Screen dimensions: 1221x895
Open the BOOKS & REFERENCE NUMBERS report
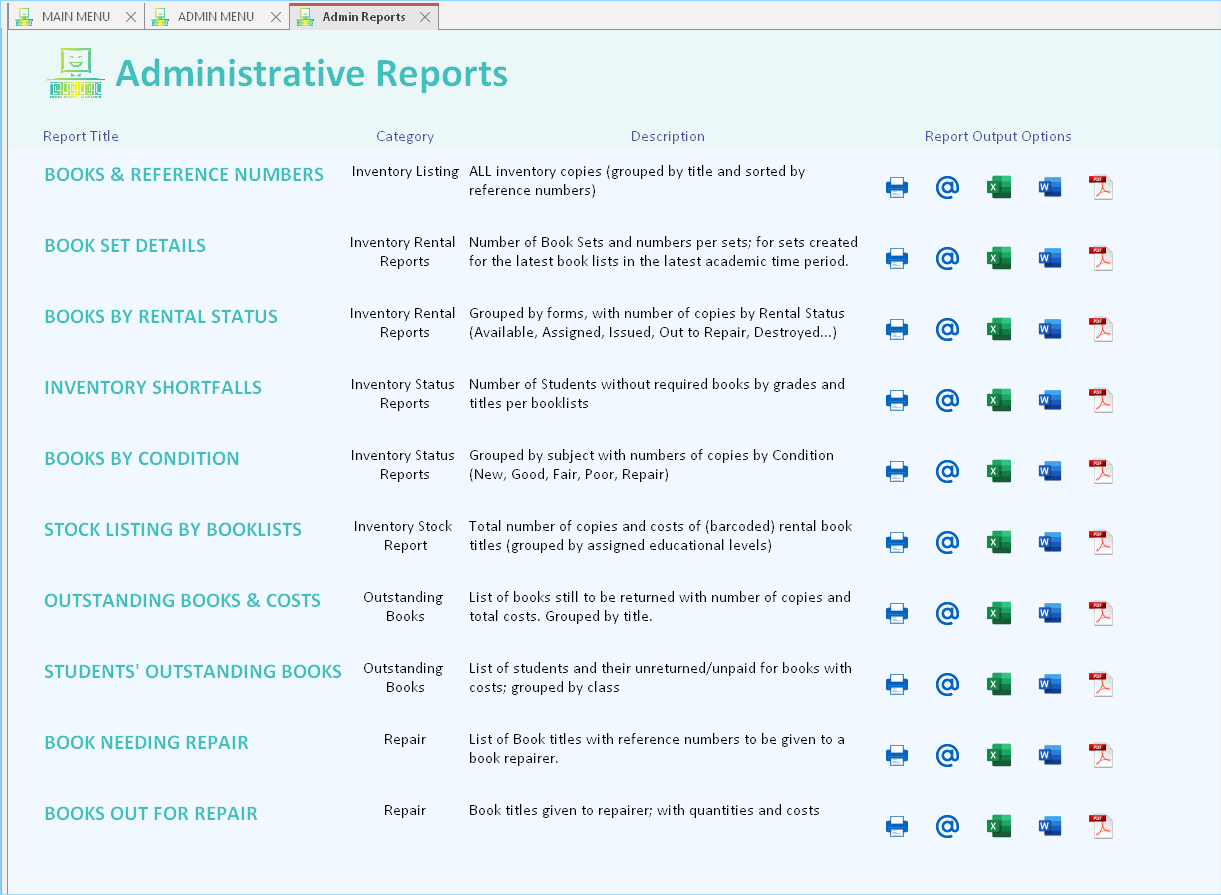184,175
